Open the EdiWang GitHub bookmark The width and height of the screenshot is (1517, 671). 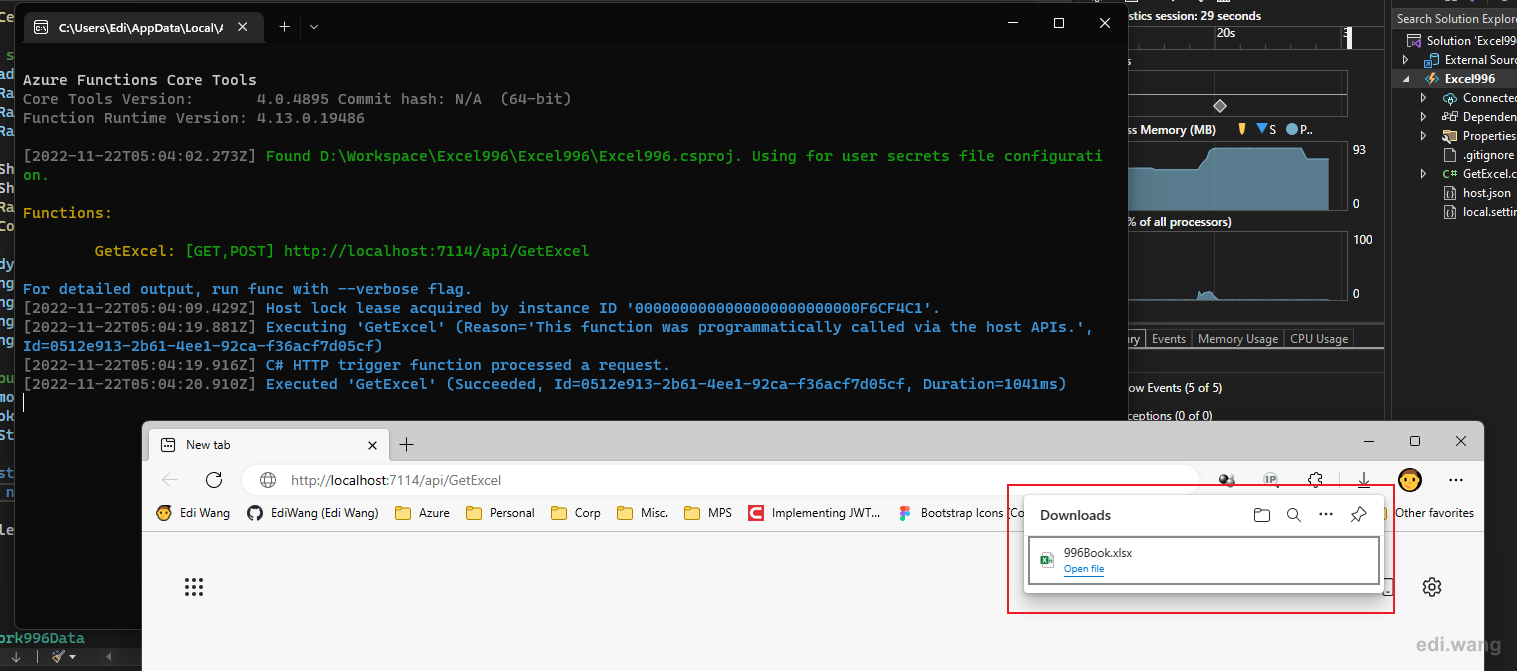[313, 513]
